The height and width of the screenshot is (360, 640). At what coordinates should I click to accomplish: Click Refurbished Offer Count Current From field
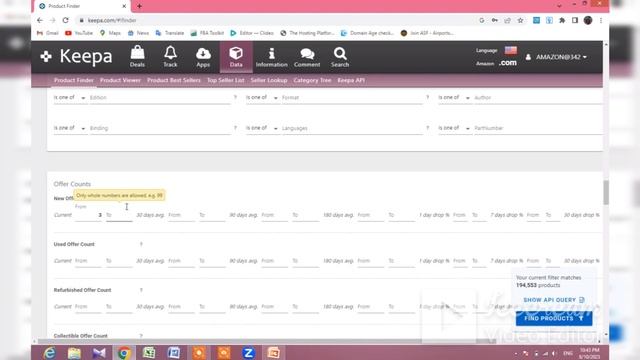click(88, 307)
